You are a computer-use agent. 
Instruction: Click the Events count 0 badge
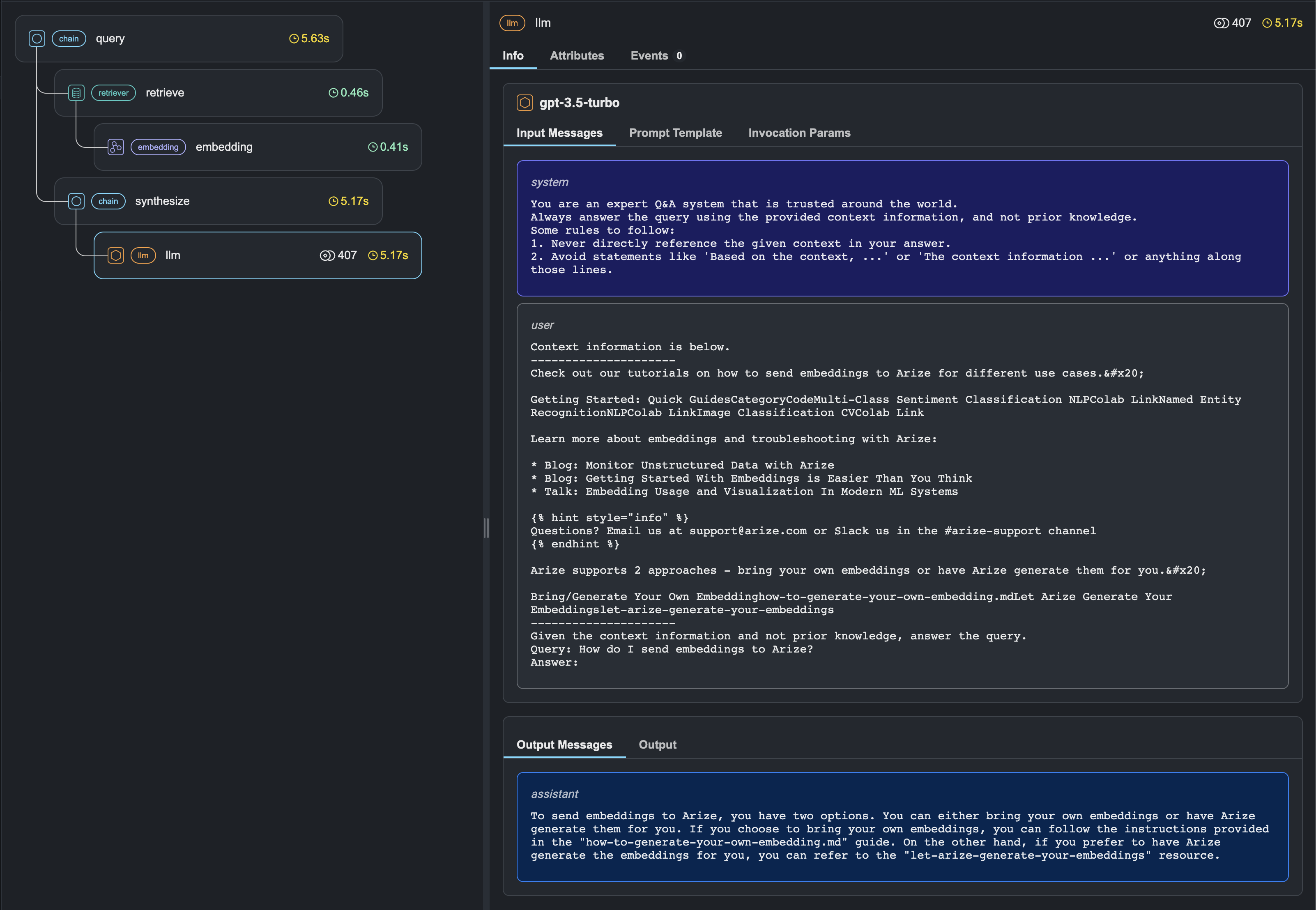(x=679, y=56)
